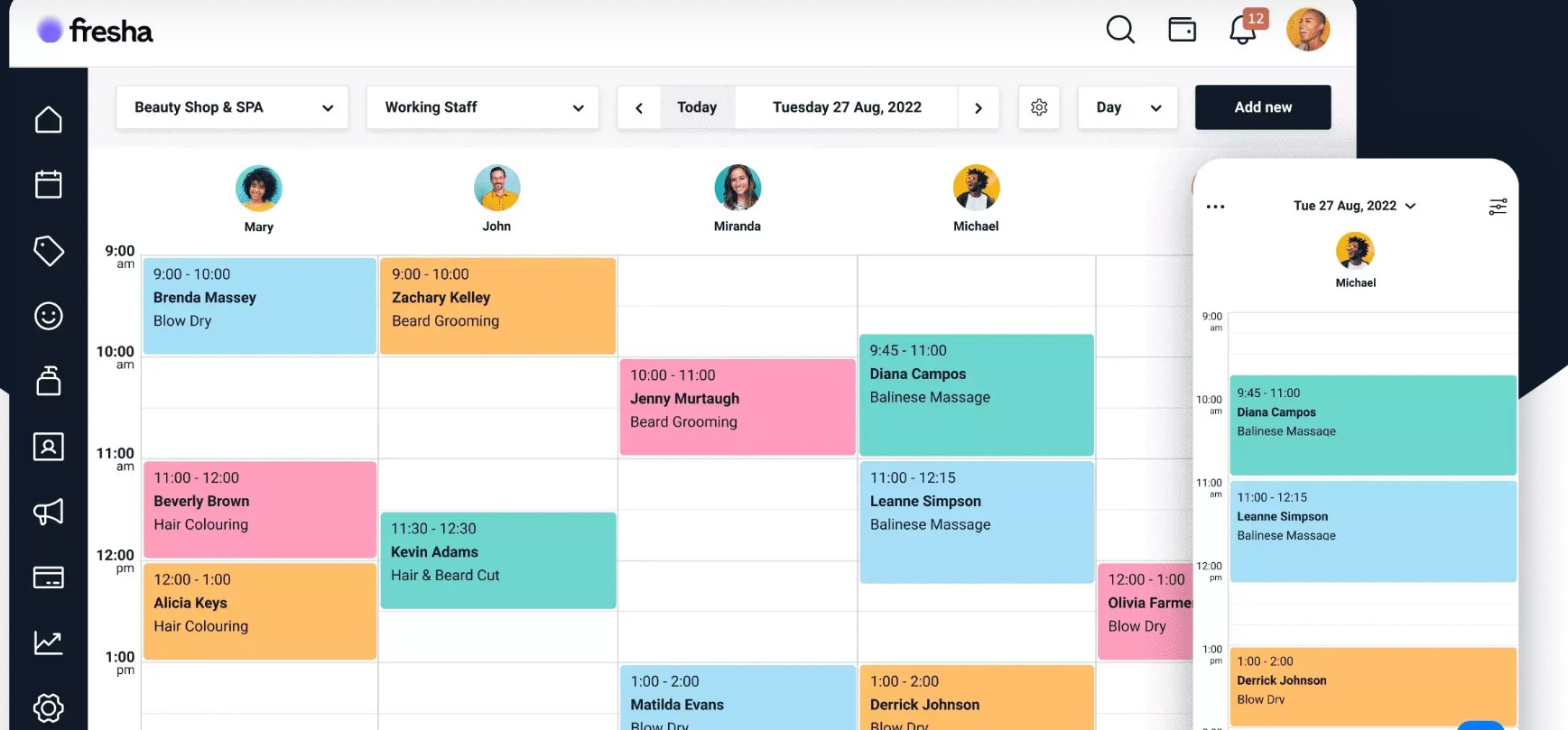Open the chart Reports icon in sidebar
This screenshot has height=730, width=1568.
pyautogui.click(x=49, y=642)
